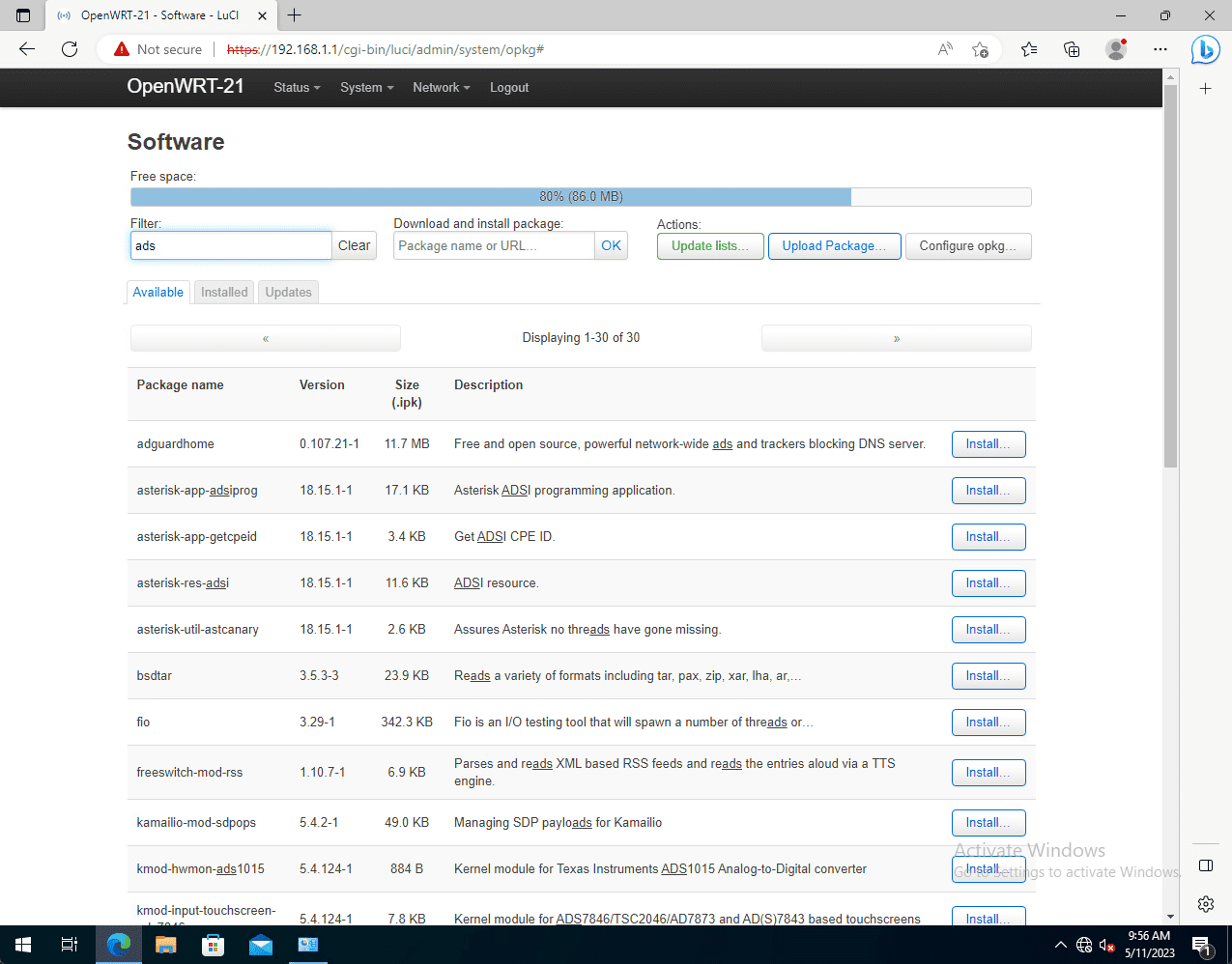Image resolution: width=1232 pixels, height=964 pixels.
Task: Open the Collections icon
Action: click(1072, 49)
